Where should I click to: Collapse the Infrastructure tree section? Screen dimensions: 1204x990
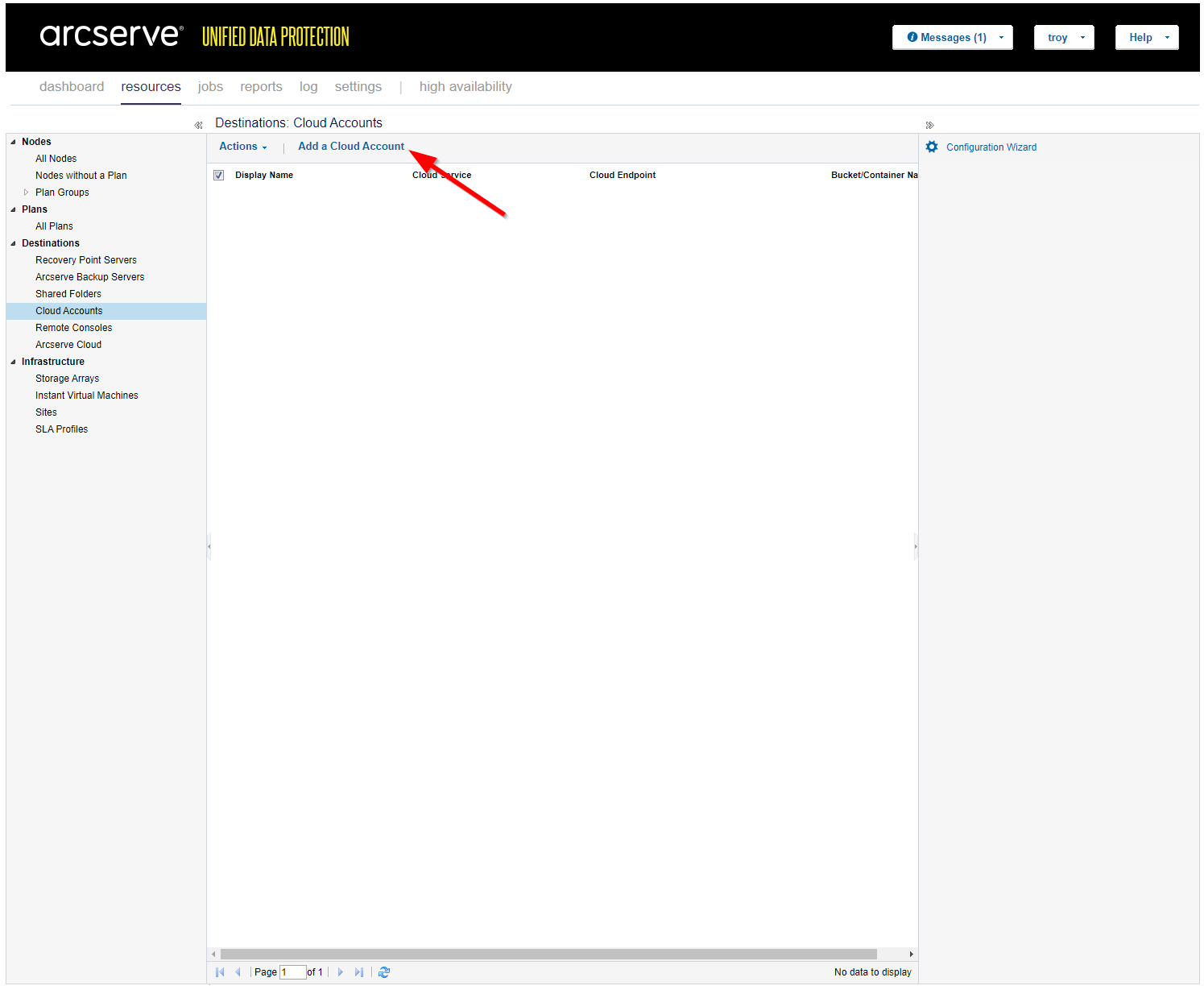(13, 362)
